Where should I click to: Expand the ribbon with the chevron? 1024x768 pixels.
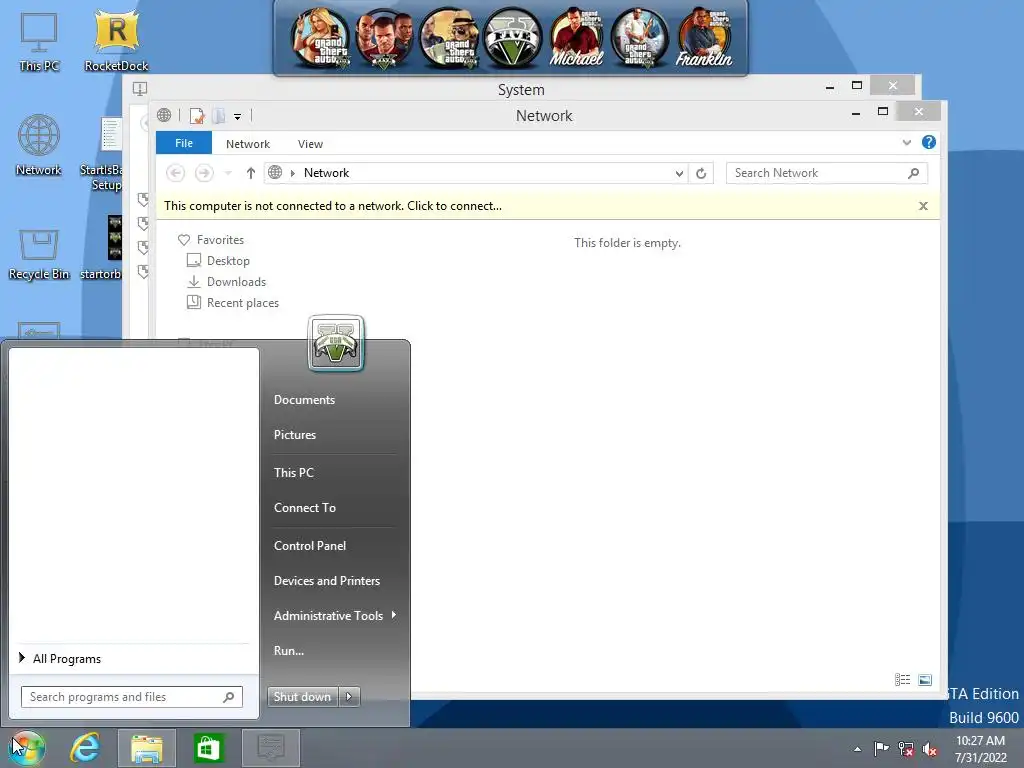[x=906, y=142]
